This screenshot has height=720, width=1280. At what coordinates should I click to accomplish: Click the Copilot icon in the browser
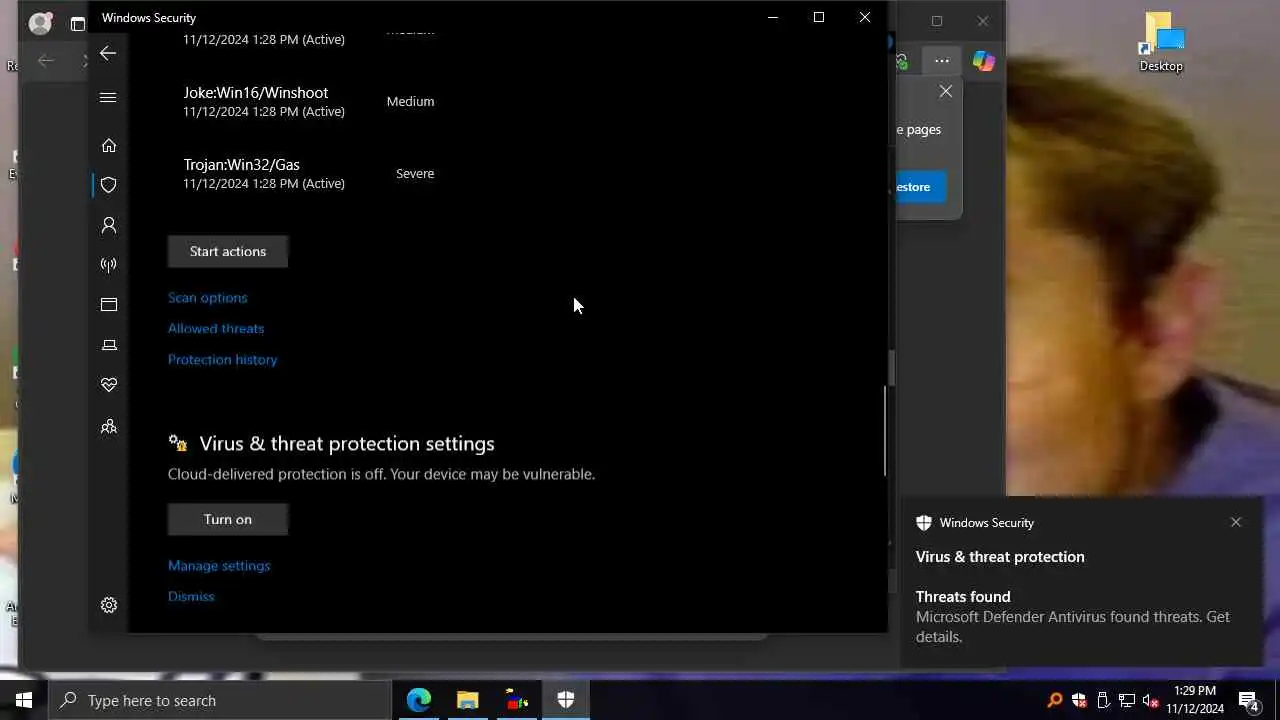984,61
